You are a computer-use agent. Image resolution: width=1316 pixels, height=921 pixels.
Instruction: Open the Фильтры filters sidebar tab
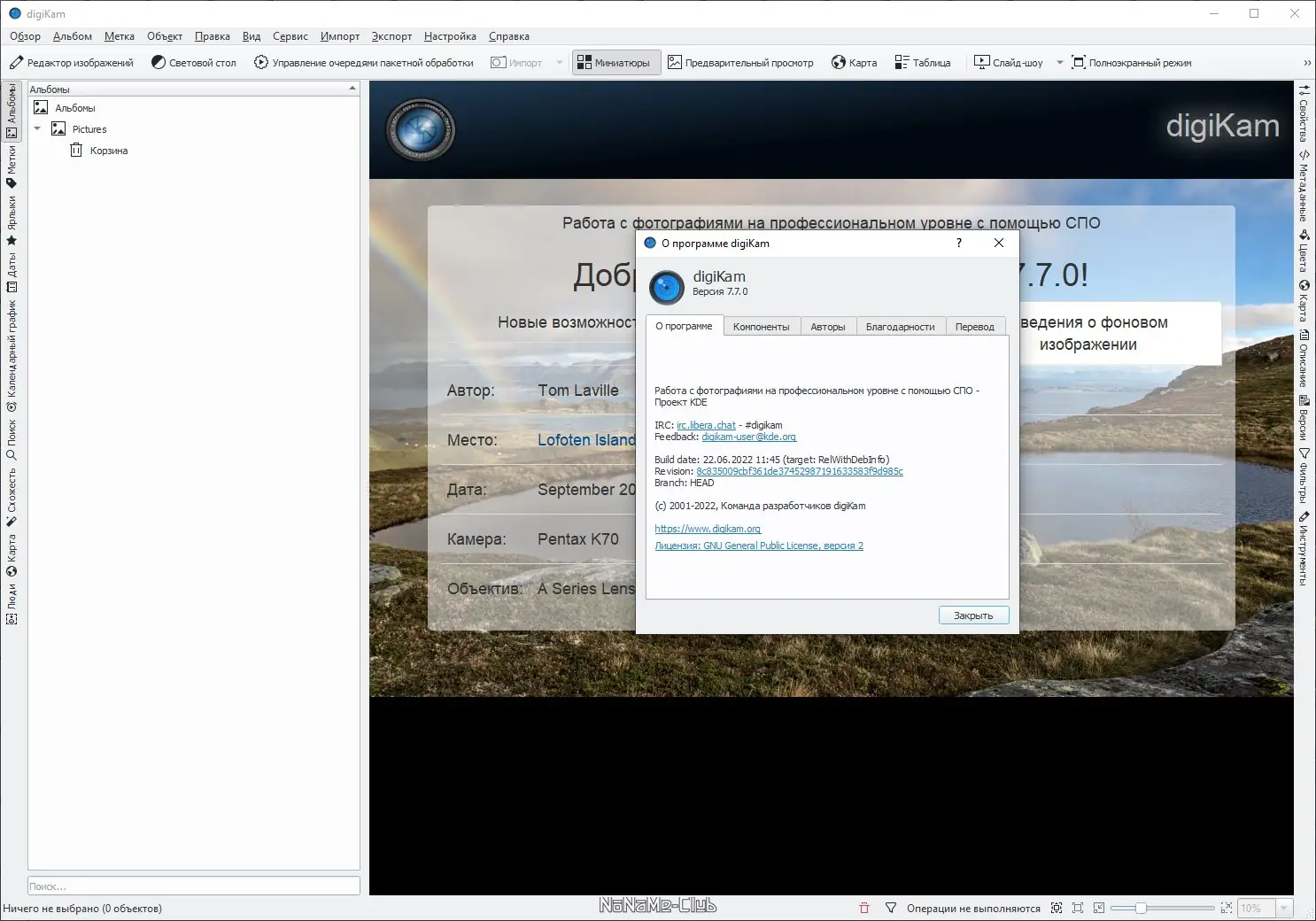tap(1304, 476)
